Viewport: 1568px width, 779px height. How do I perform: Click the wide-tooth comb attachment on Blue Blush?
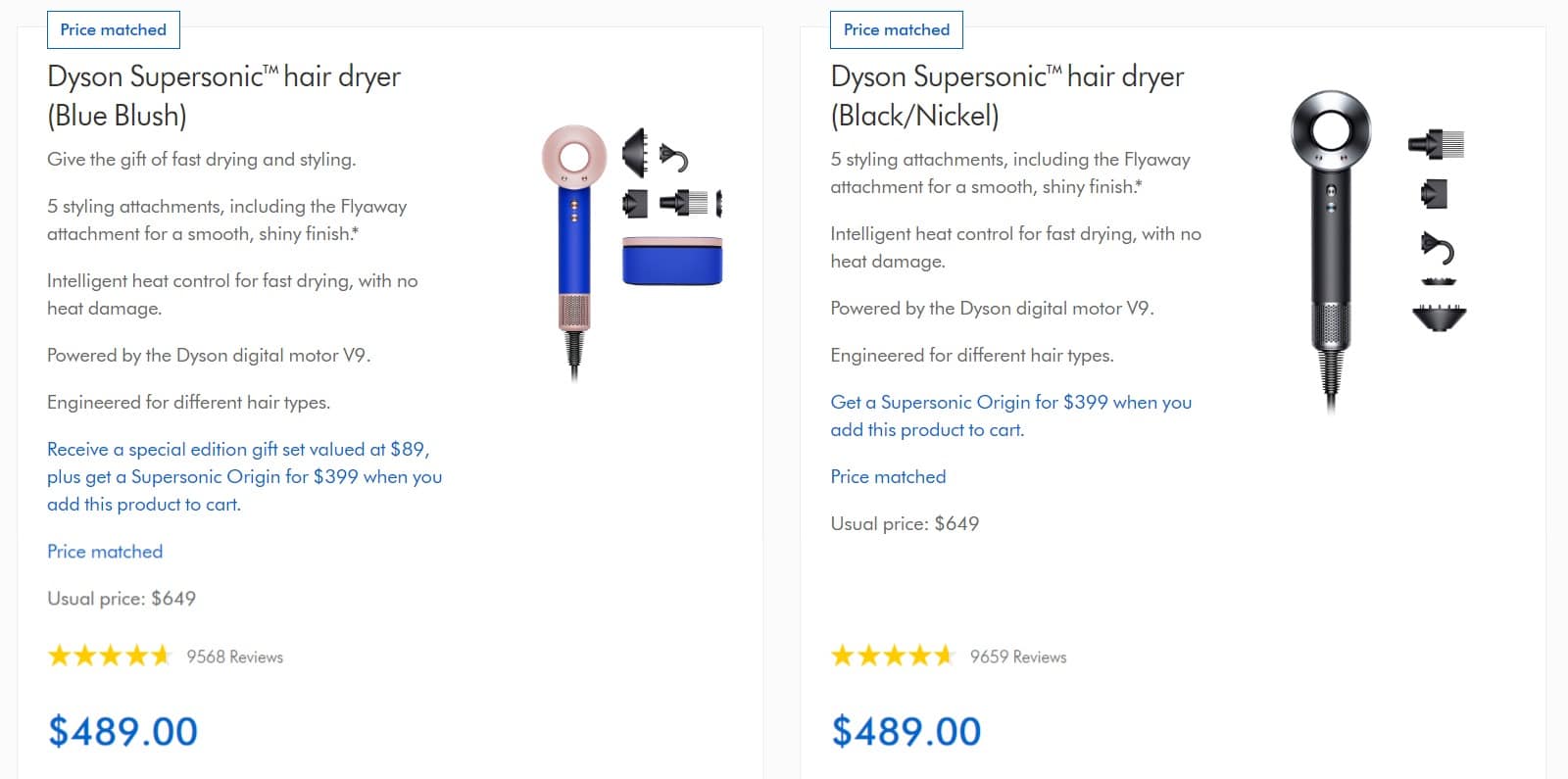point(683,203)
